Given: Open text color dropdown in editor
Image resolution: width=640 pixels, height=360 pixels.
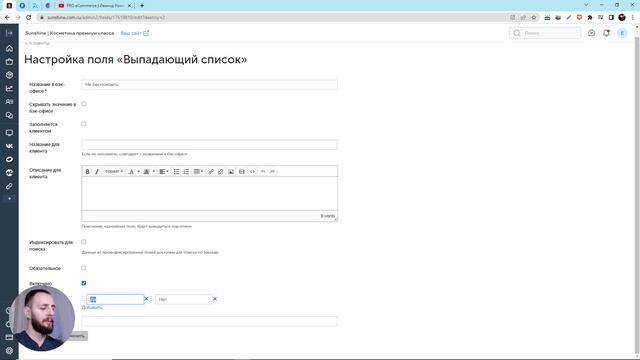Looking at the screenshot, I should point(133,172).
